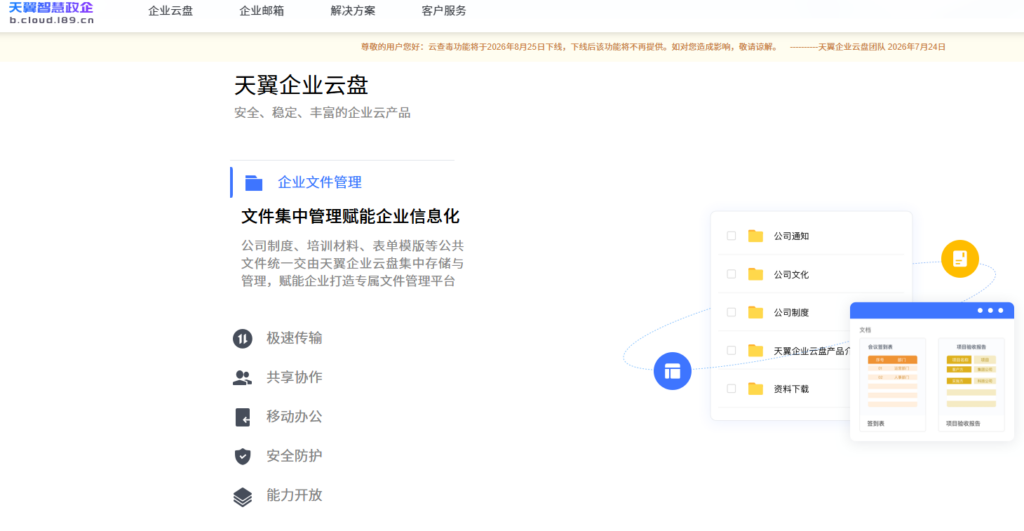Check the box for 公司文化 folder
The width and height of the screenshot is (1024, 531).
(x=731, y=274)
